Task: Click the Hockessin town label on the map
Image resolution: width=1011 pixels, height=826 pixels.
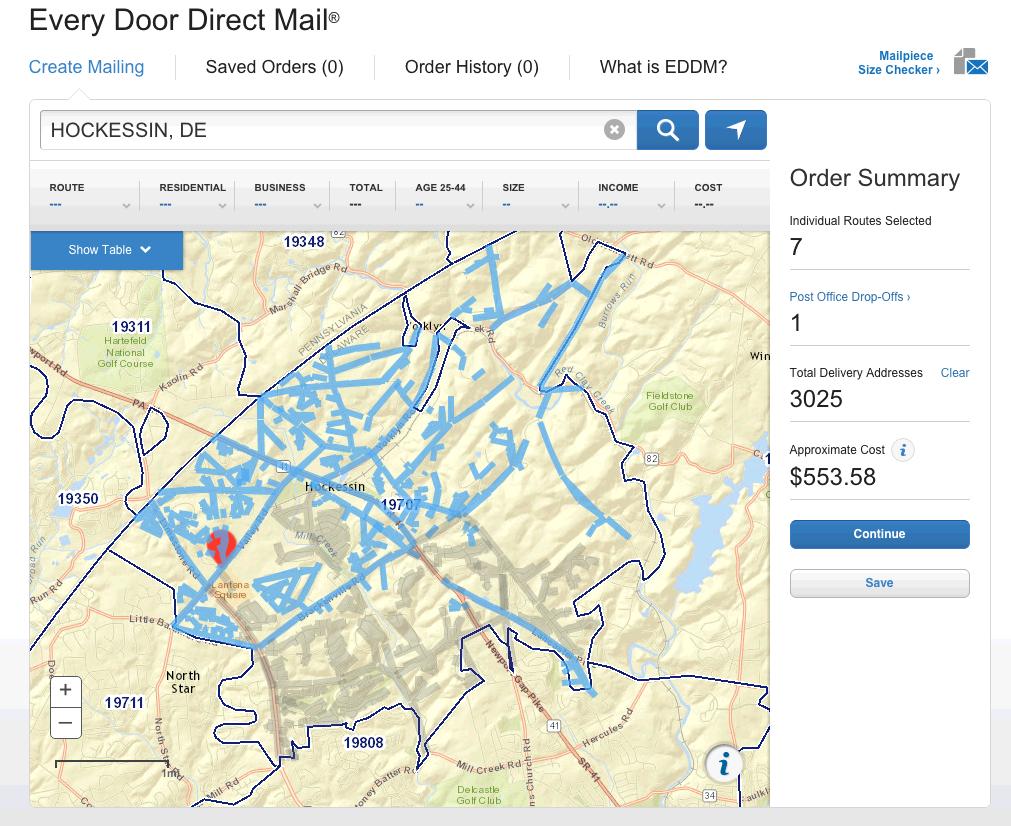Action: [335, 486]
